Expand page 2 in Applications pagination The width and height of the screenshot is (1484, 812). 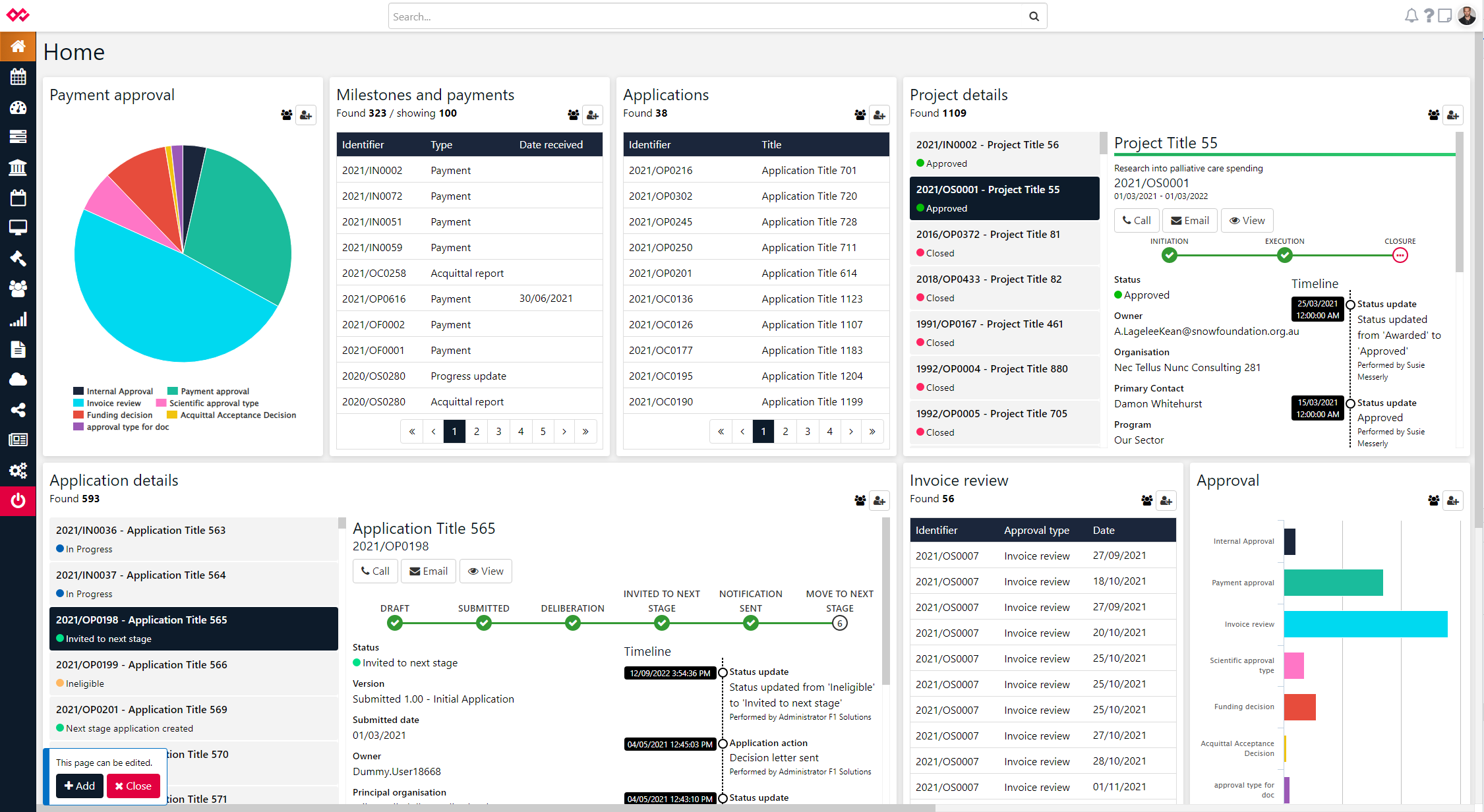786,430
